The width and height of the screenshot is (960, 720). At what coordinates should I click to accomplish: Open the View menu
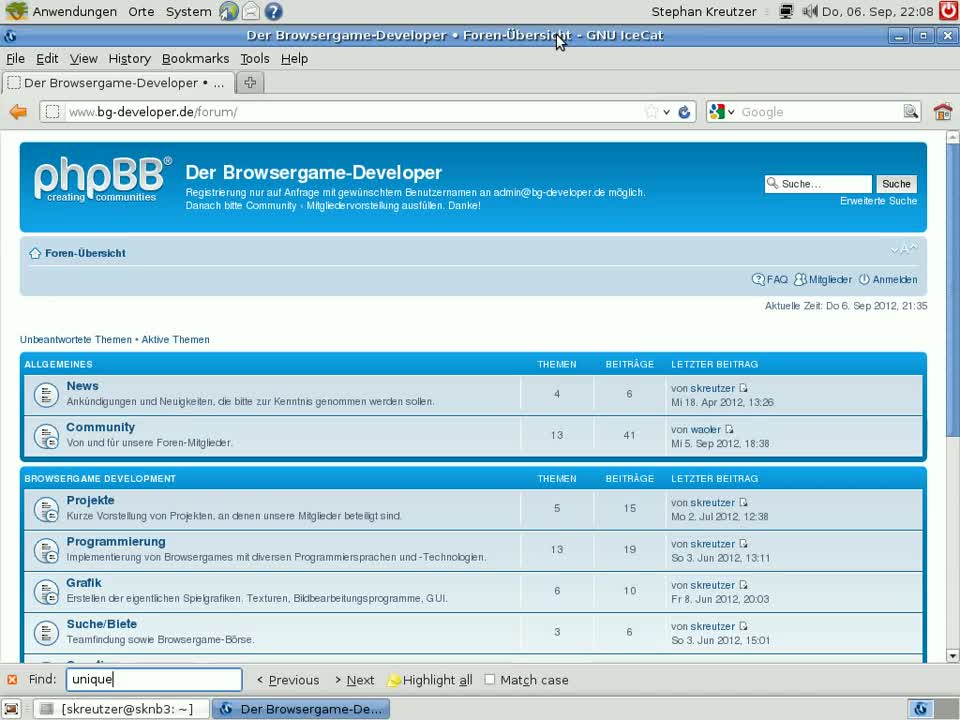pos(83,59)
